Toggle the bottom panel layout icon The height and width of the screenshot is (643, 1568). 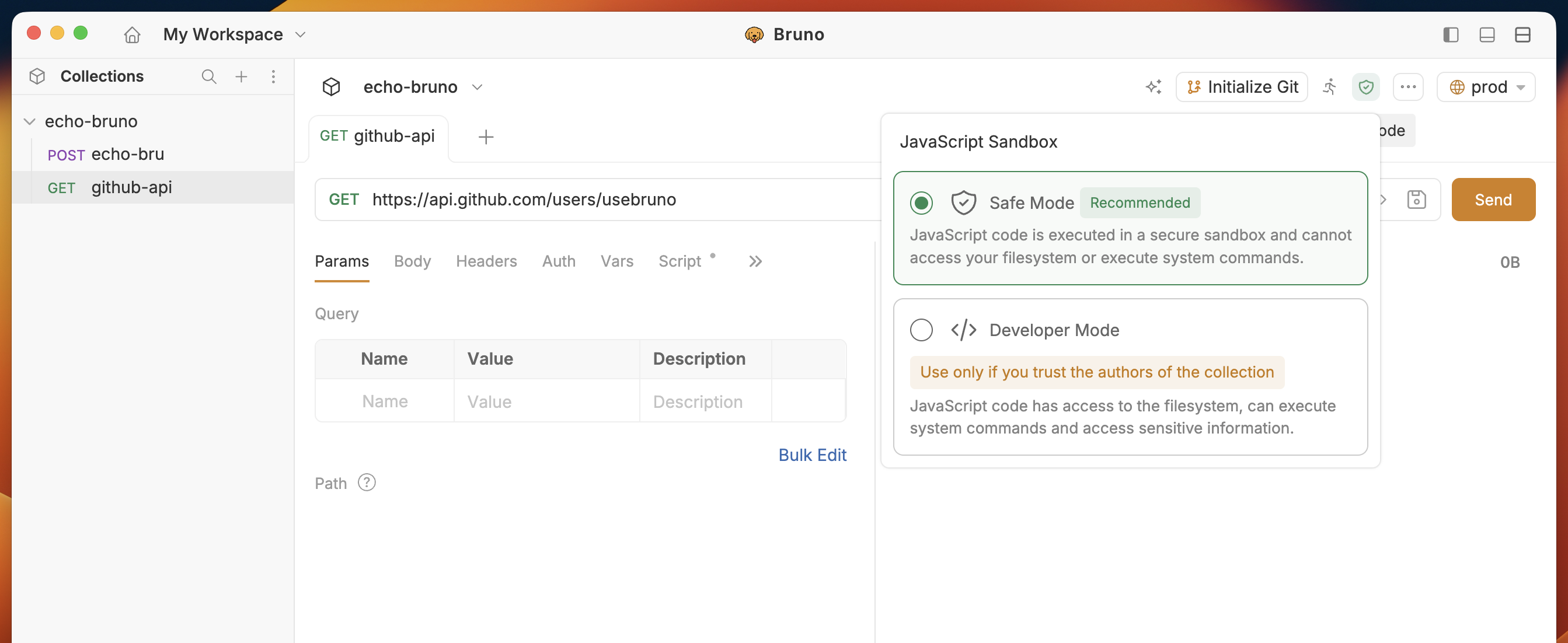[x=1486, y=34]
